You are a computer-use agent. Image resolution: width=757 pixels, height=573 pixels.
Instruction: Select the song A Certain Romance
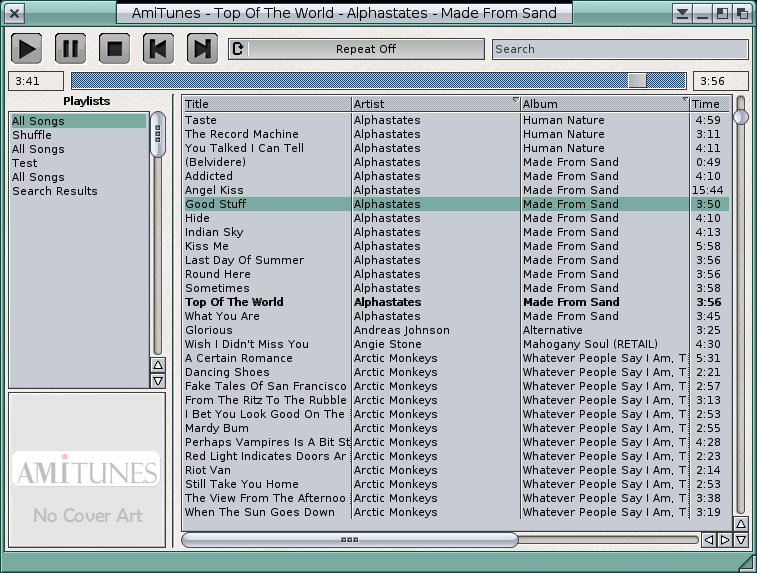(456, 358)
